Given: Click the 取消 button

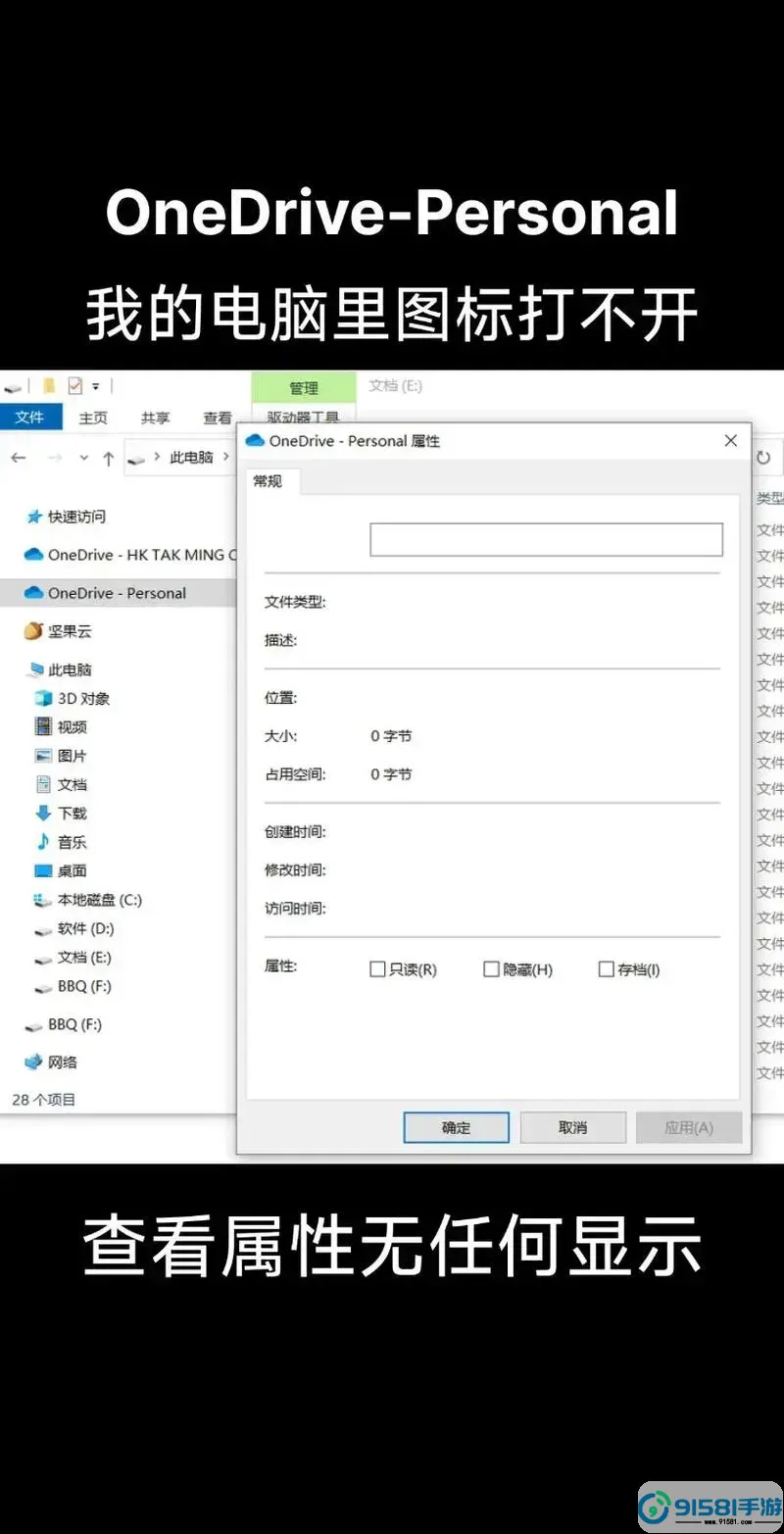Looking at the screenshot, I should point(572,1127).
